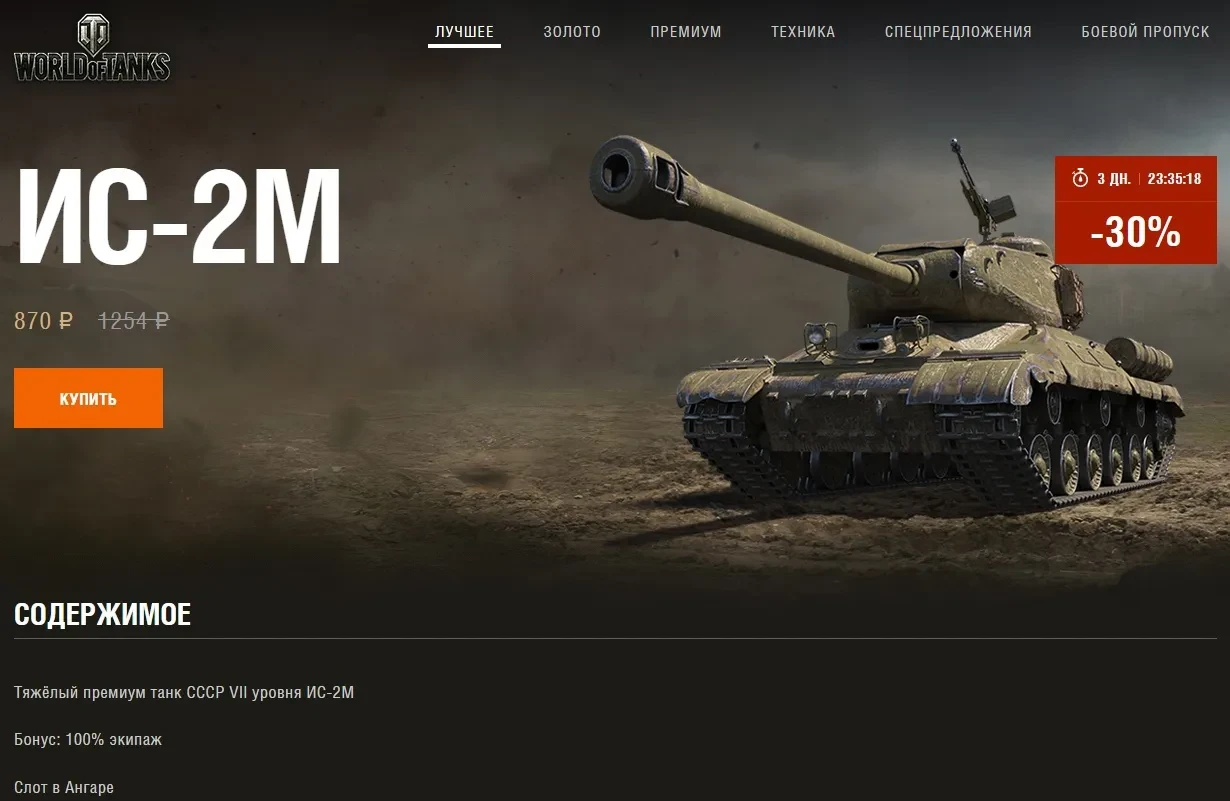1230x801 pixels.
Task: Click the Бонус: 100% экипаж line
Action: (88, 740)
